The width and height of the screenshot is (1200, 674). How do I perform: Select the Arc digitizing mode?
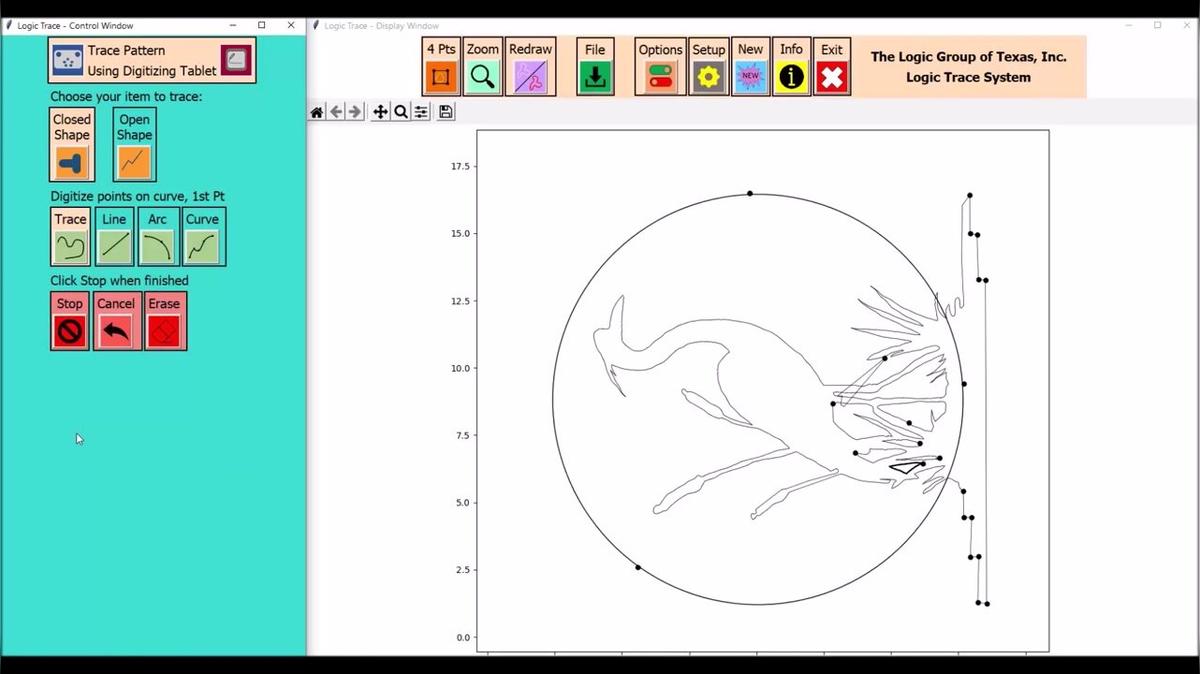[x=158, y=237]
